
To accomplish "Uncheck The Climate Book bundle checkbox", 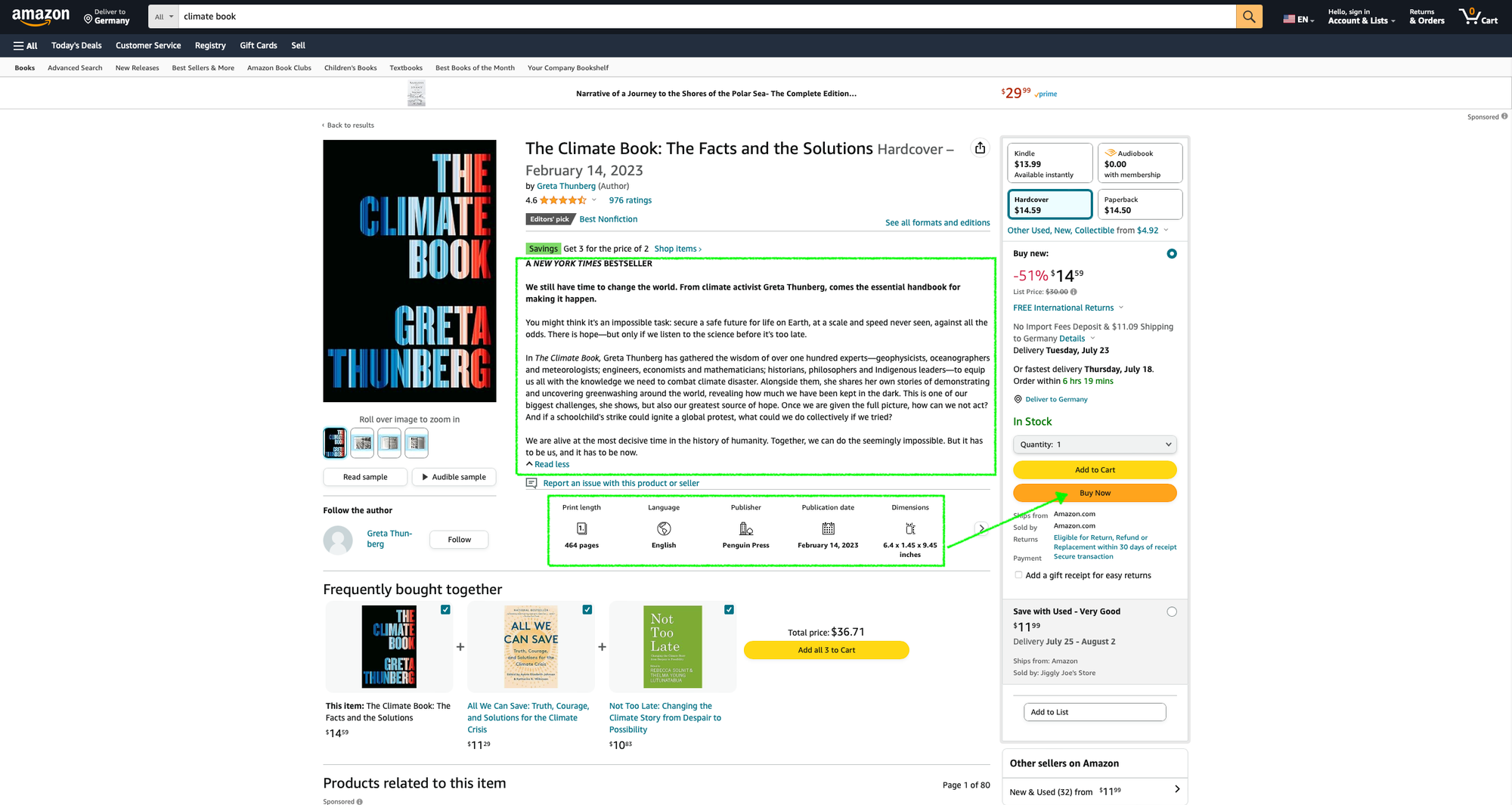I will [445, 609].
